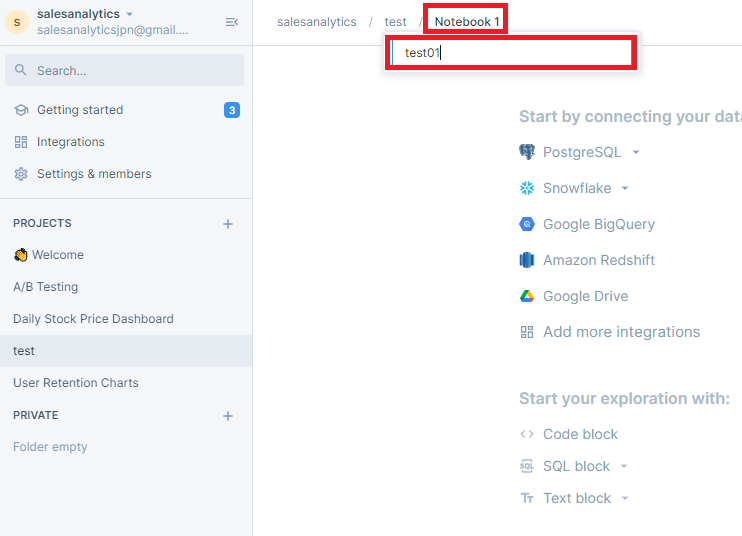This screenshot has height=536, width=742.
Task: Open Settings & members page
Action: coord(94,174)
